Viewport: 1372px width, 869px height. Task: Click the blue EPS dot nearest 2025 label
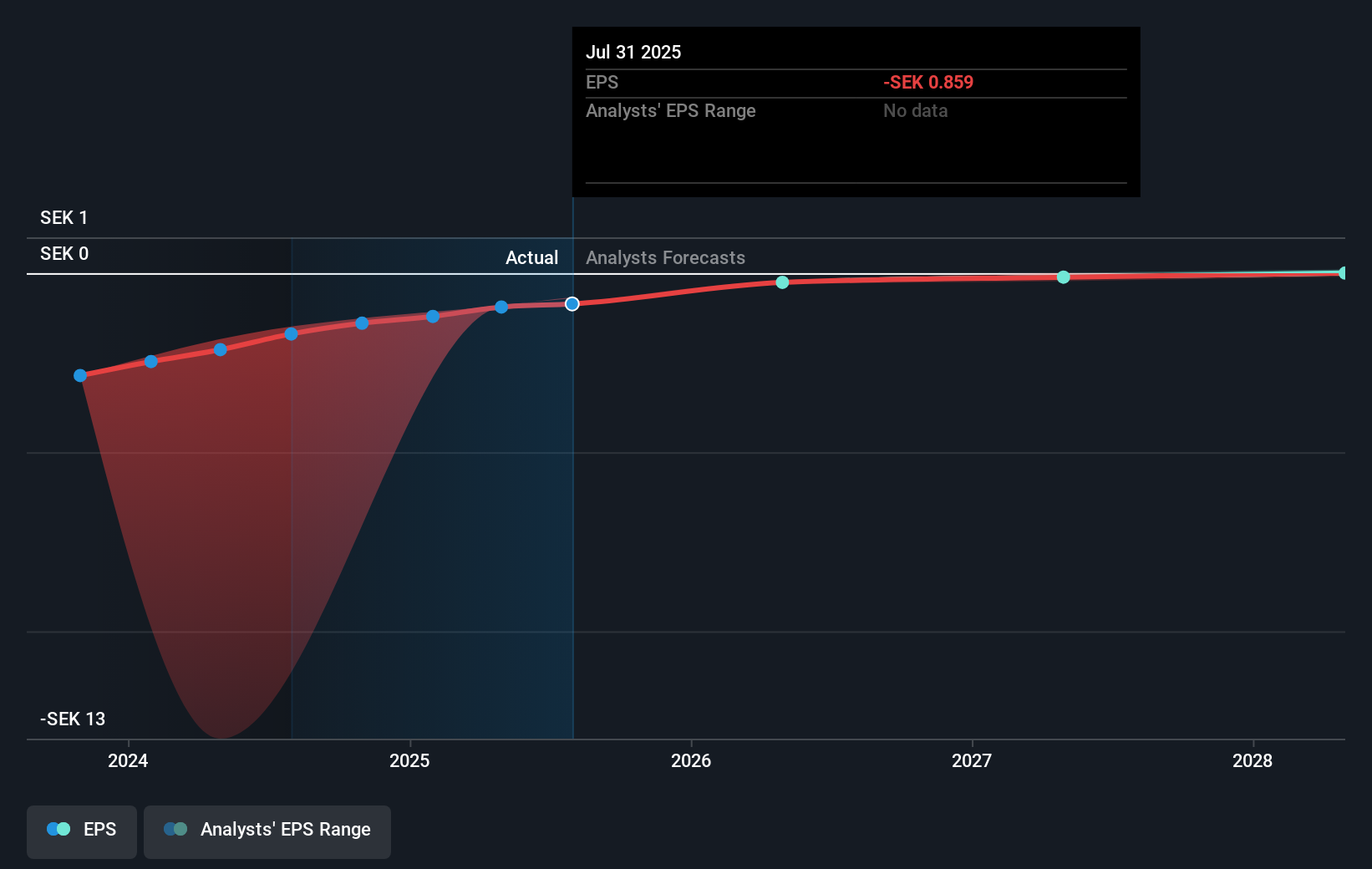pyautogui.click(x=432, y=316)
